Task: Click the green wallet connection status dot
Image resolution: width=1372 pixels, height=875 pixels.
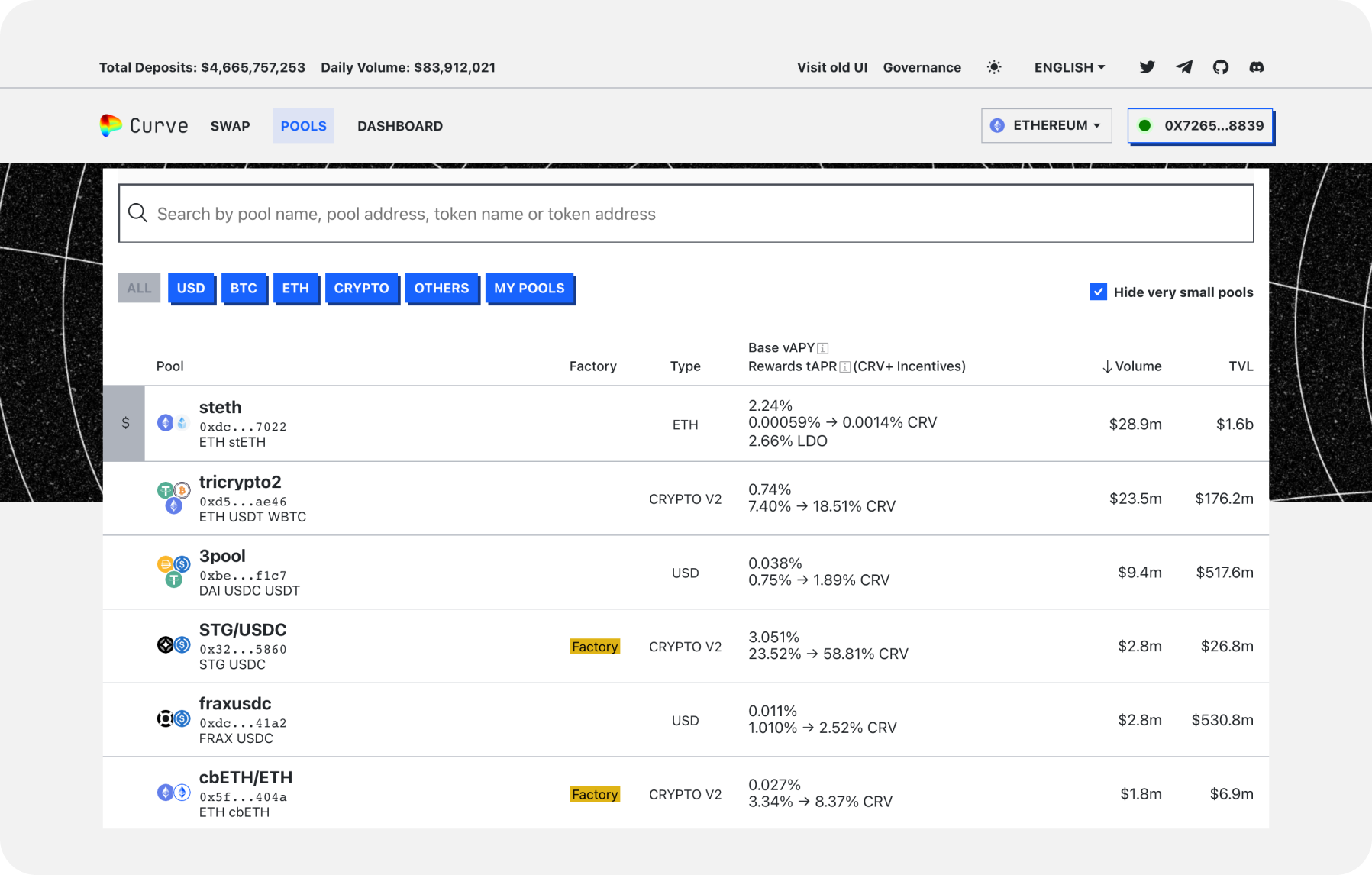Action: (1144, 125)
